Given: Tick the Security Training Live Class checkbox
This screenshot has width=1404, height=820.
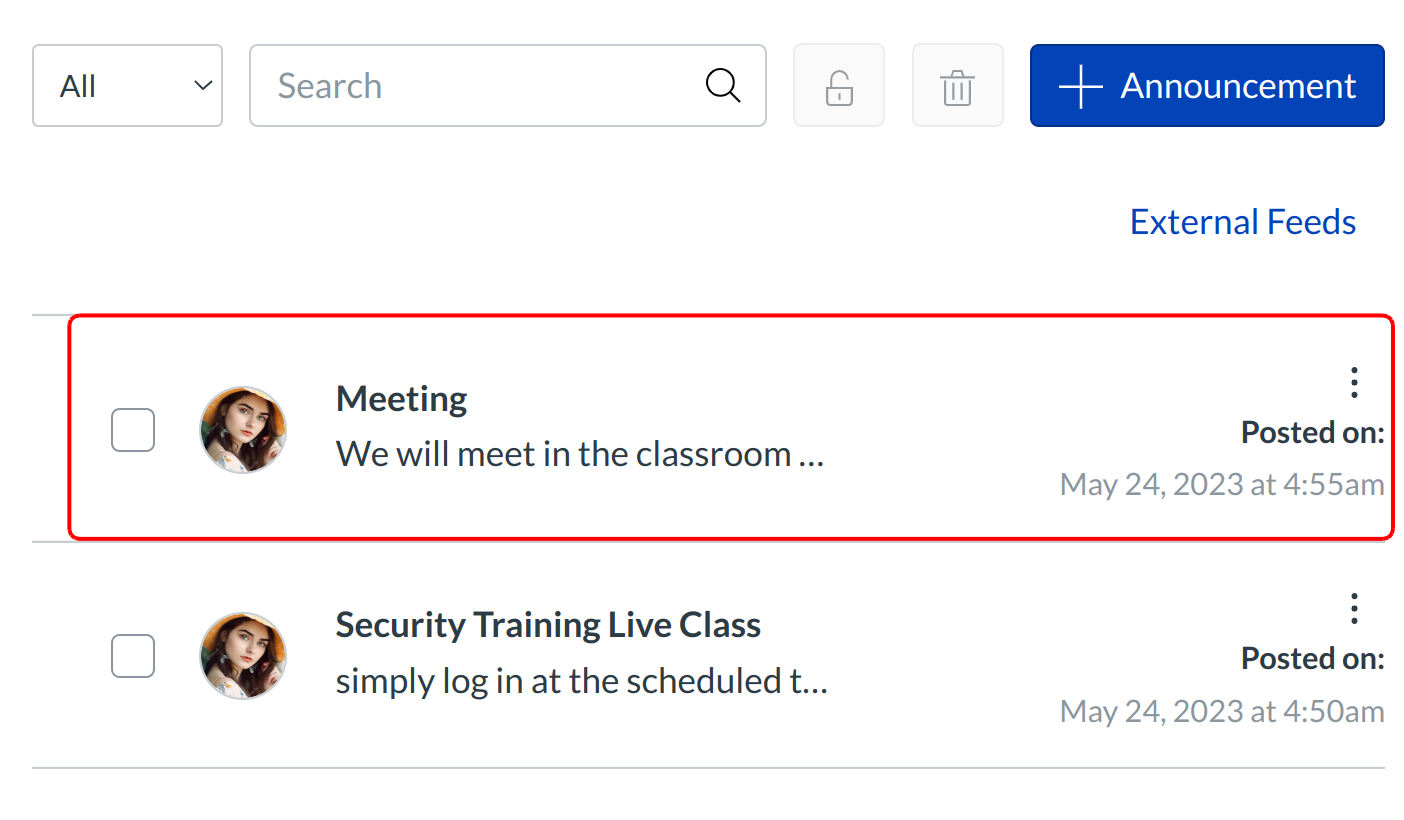Looking at the screenshot, I should pos(133,656).
